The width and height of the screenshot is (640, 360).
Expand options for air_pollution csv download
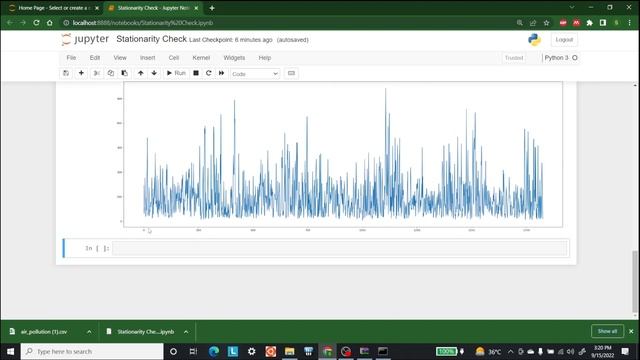89,332
